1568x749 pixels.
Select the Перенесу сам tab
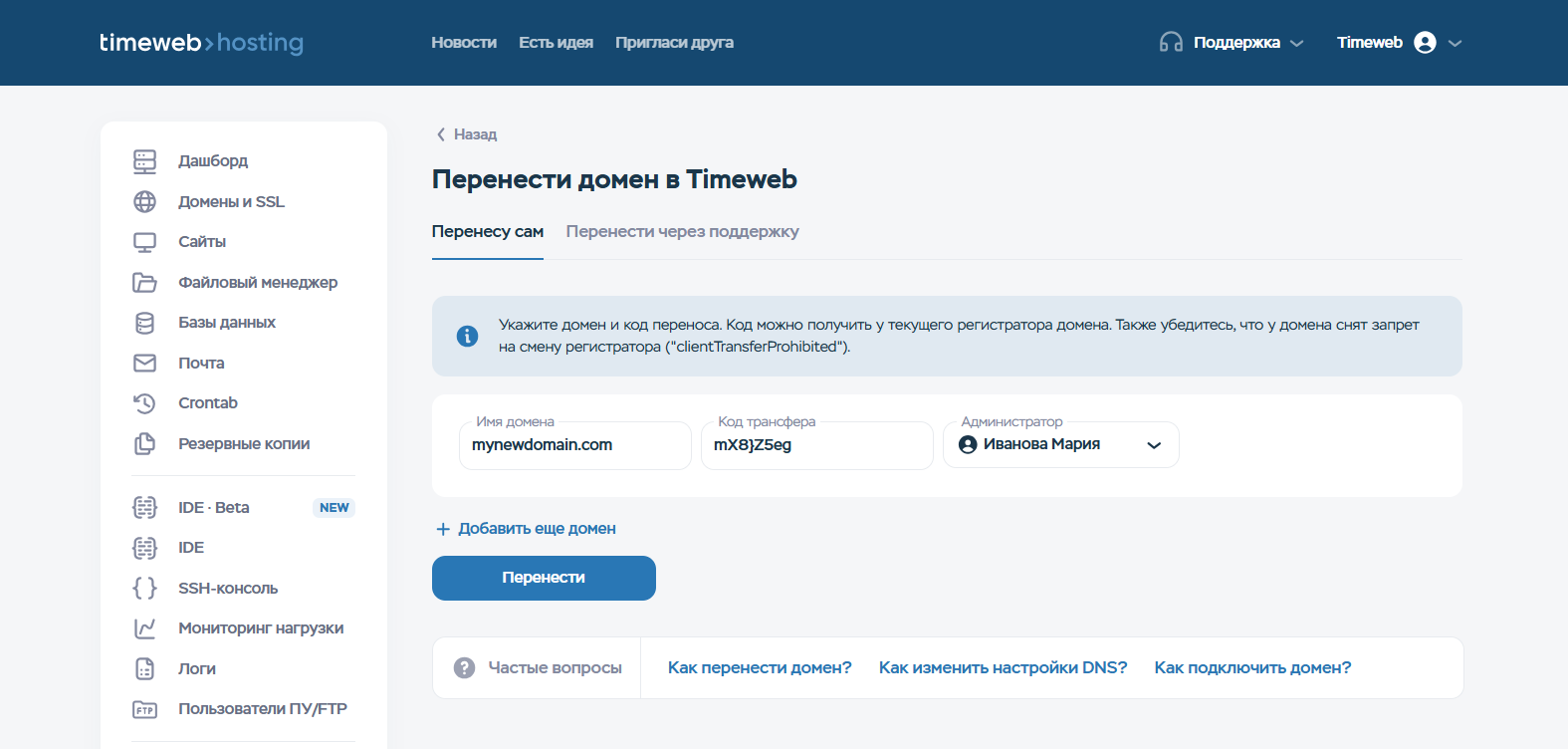(488, 232)
